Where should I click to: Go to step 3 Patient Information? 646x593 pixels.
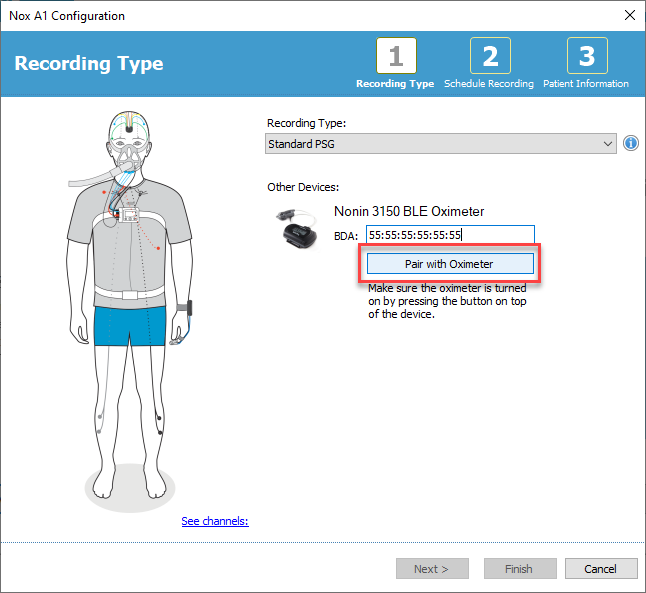[587, 56]
